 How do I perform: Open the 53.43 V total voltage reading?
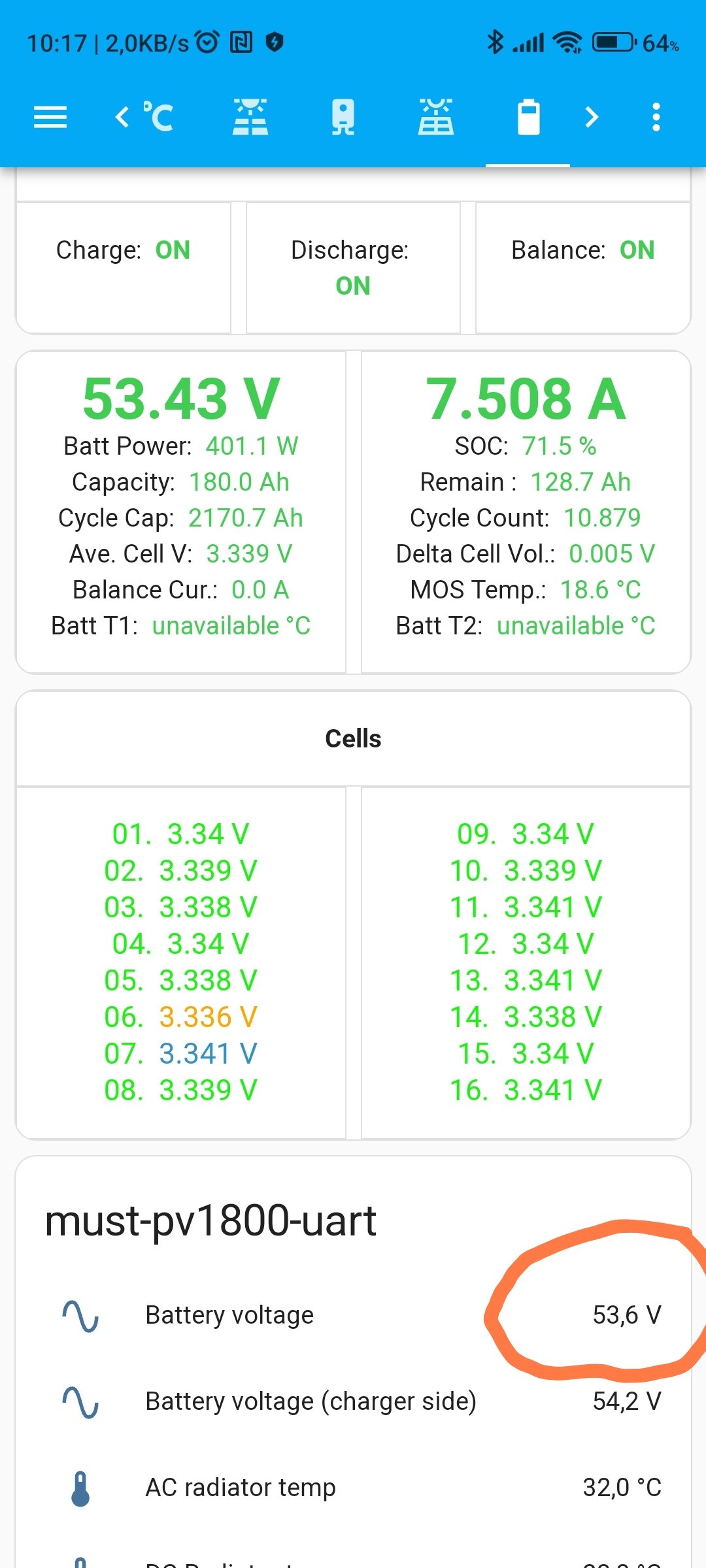(181, 399)
